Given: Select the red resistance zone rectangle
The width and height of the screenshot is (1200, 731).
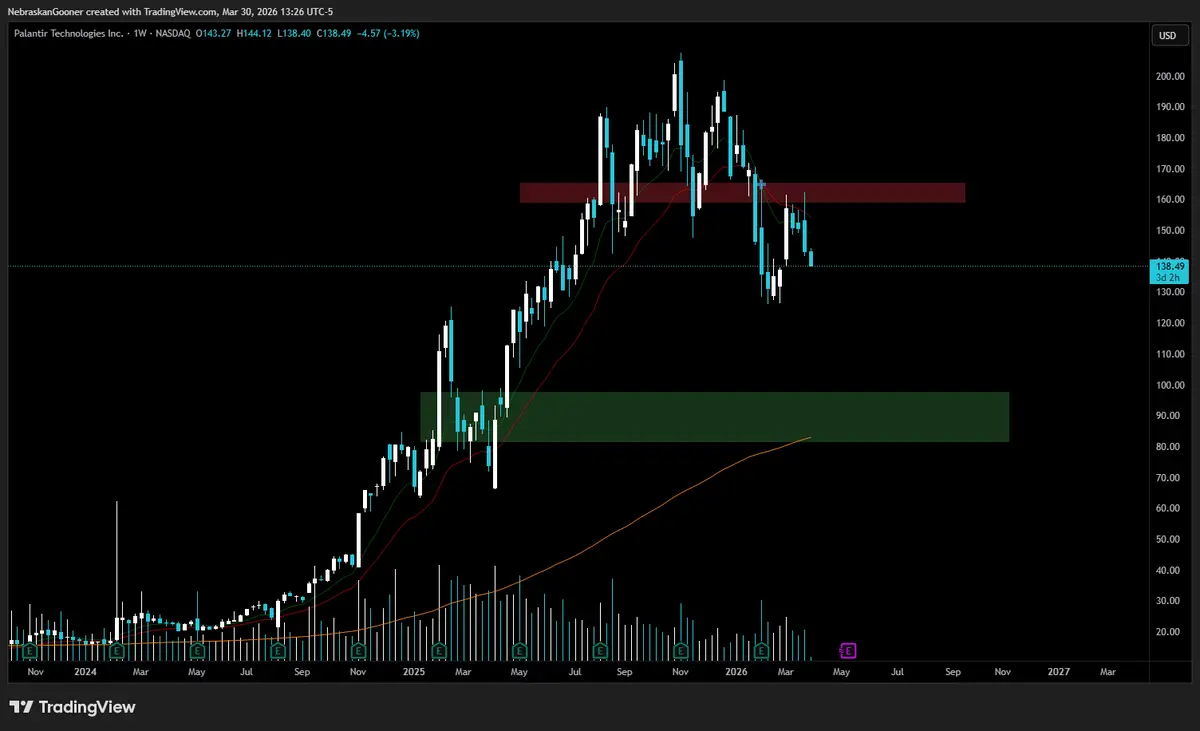Looking at the screenshot, I should tap(742, 192).
